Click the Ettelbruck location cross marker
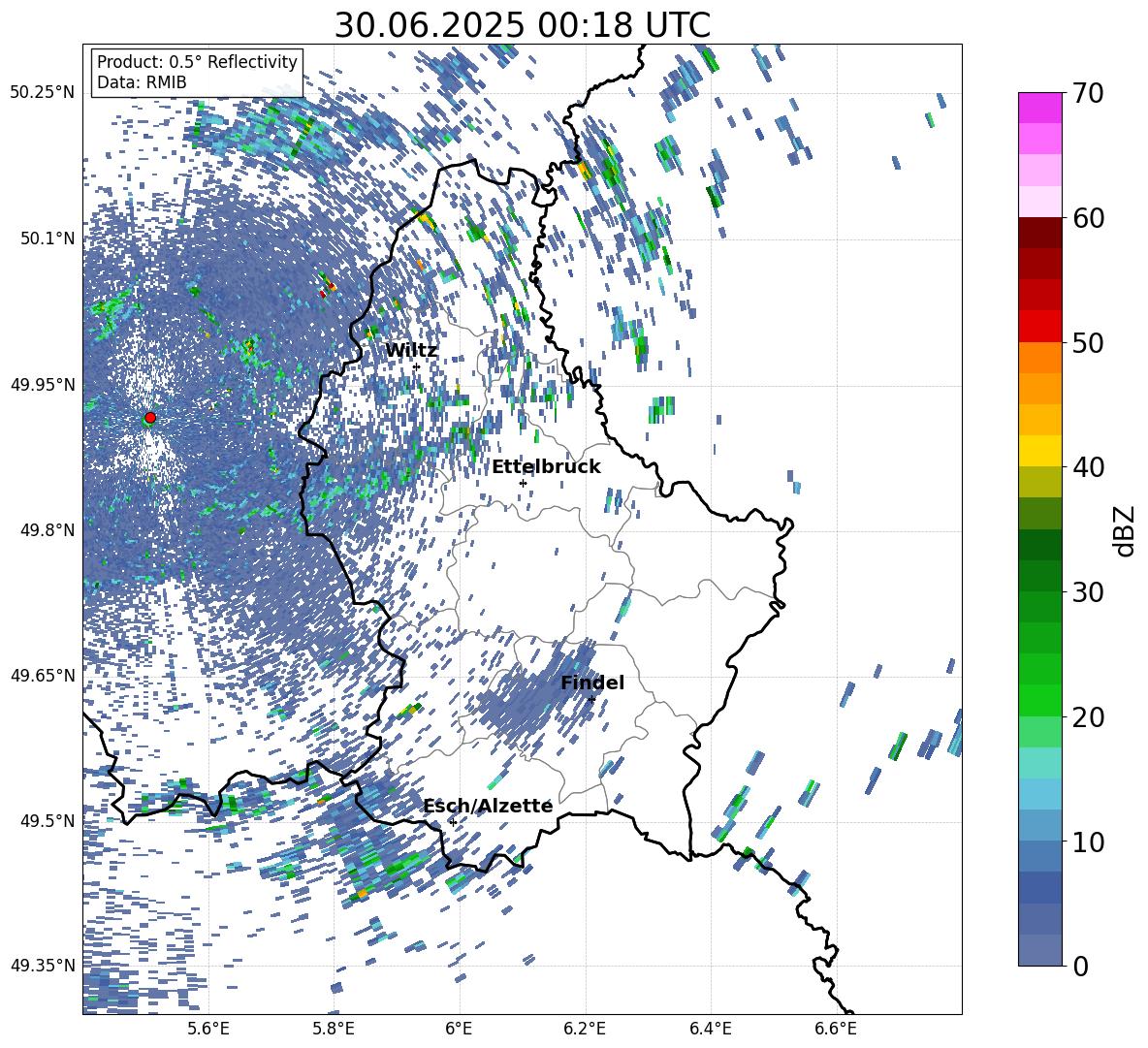This screenshot has height=1048, width=1148. coord(523,483)
